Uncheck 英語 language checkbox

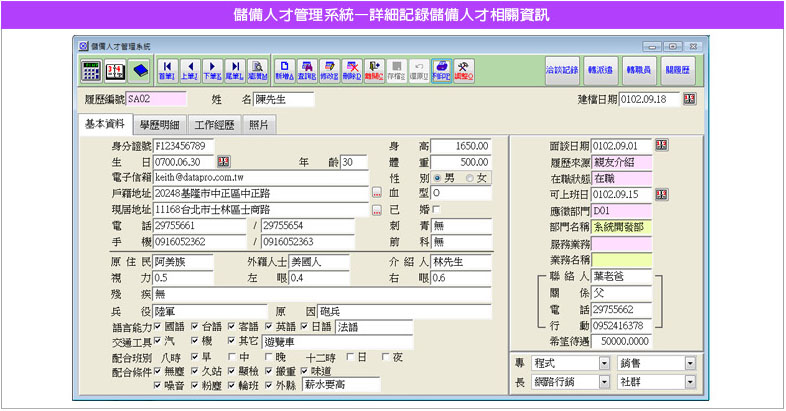coord(269,326)
